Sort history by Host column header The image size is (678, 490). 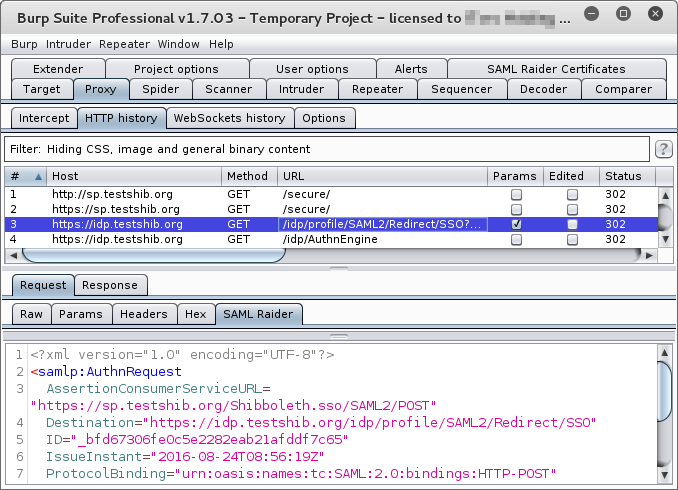point(134,176)
